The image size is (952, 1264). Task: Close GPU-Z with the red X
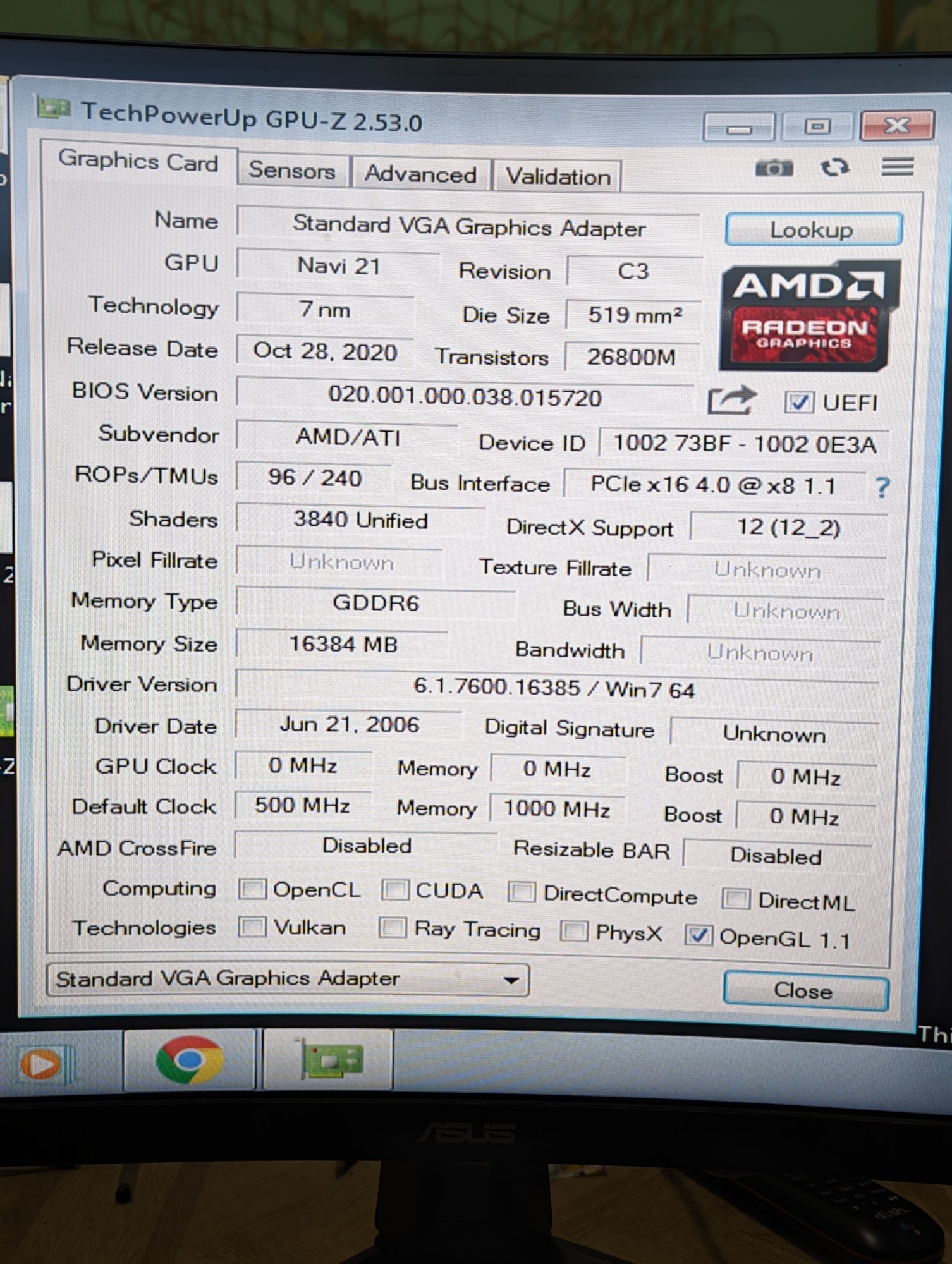click(896, 125)
